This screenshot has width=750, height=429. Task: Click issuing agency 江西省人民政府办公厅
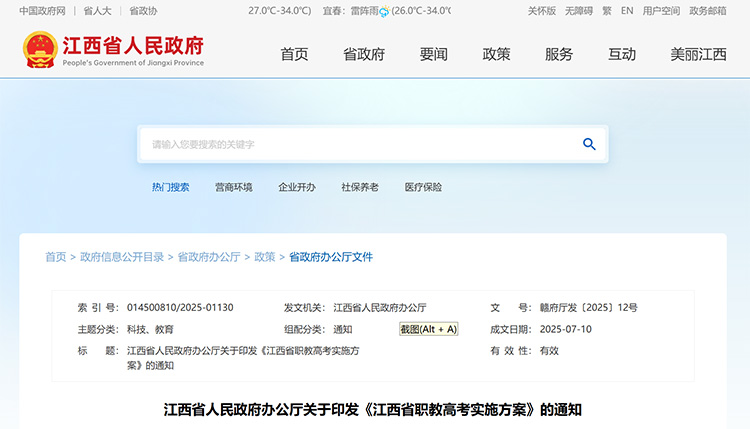(x=380, y=308)
